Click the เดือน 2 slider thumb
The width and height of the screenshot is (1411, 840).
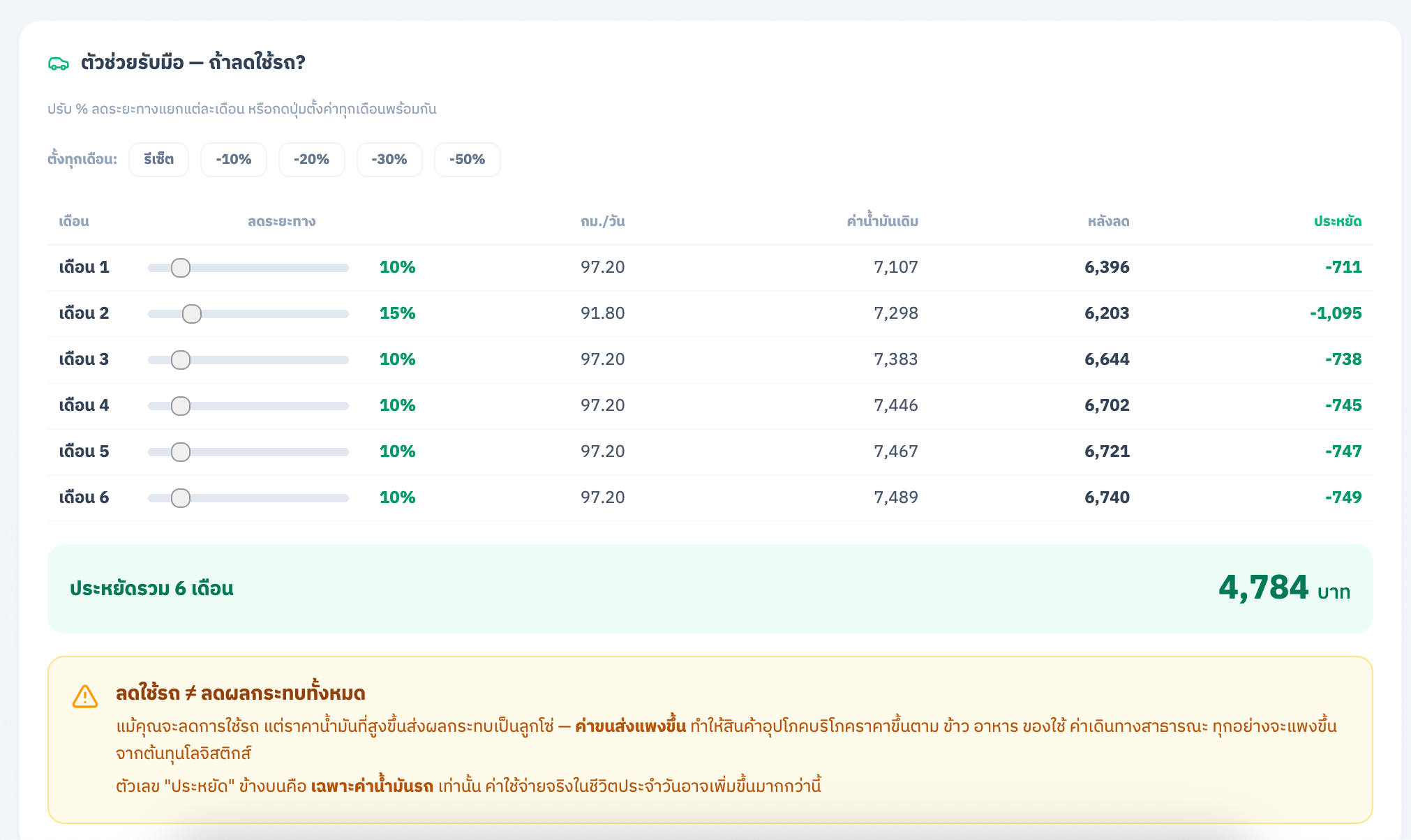[x=192, y=314]
